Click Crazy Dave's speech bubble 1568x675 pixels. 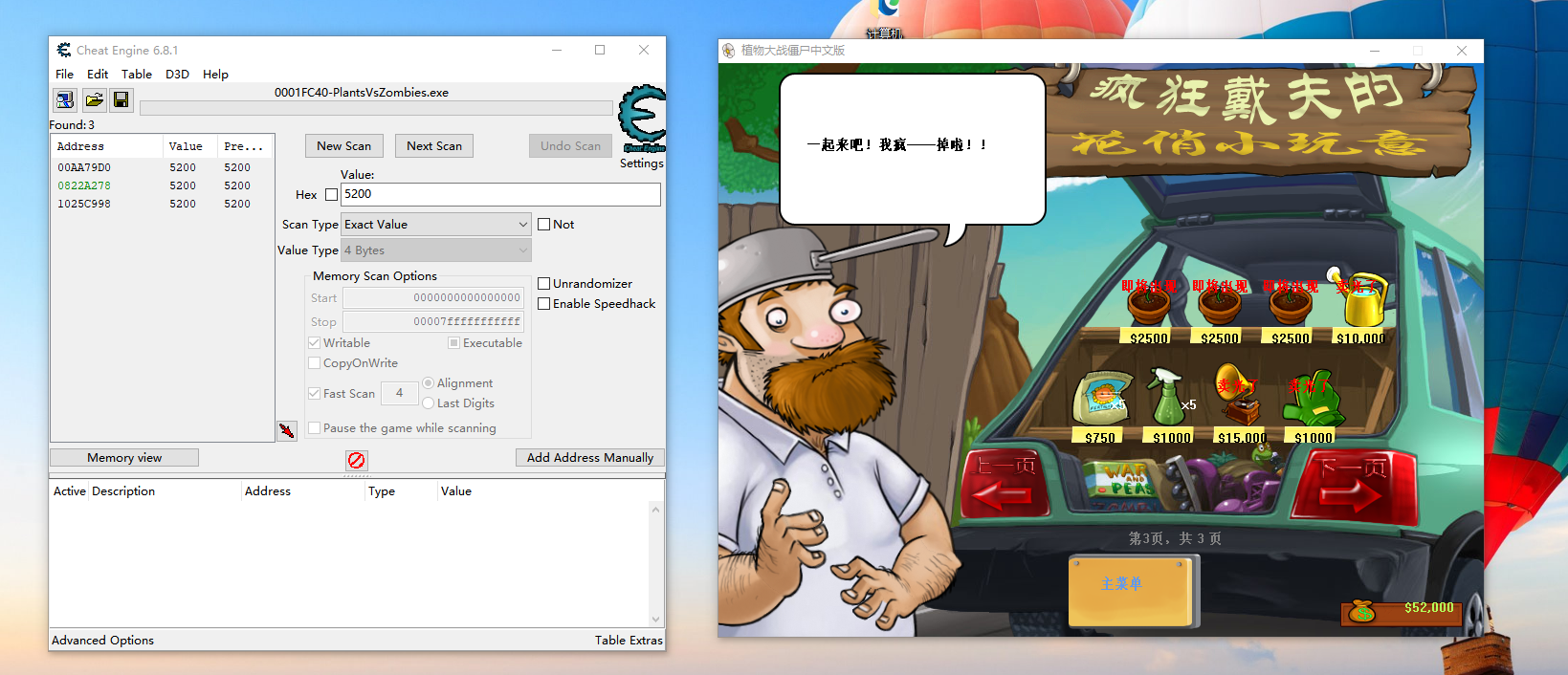tap(913, 150)
